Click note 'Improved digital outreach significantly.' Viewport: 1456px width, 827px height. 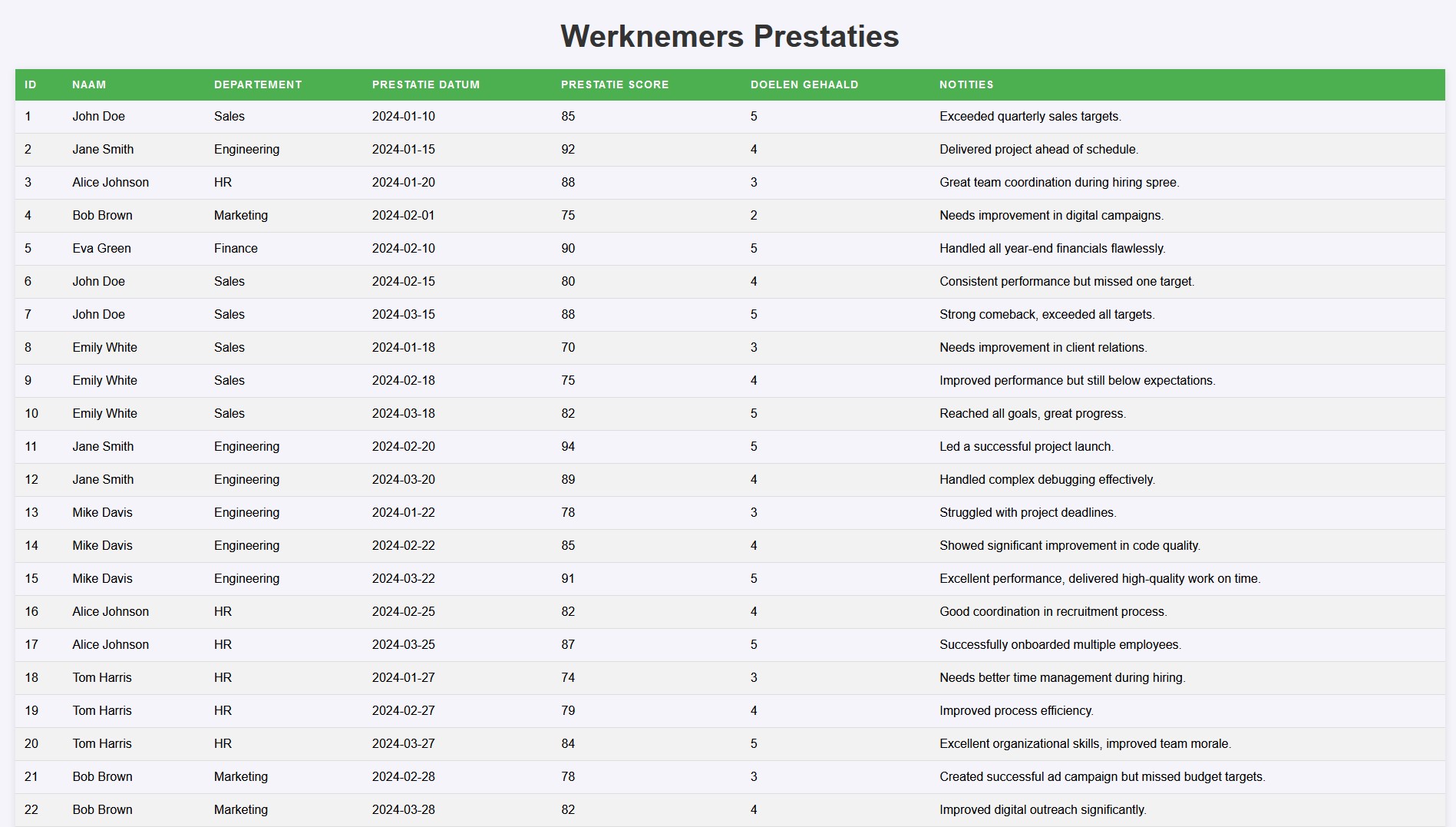pos(1042,809)
